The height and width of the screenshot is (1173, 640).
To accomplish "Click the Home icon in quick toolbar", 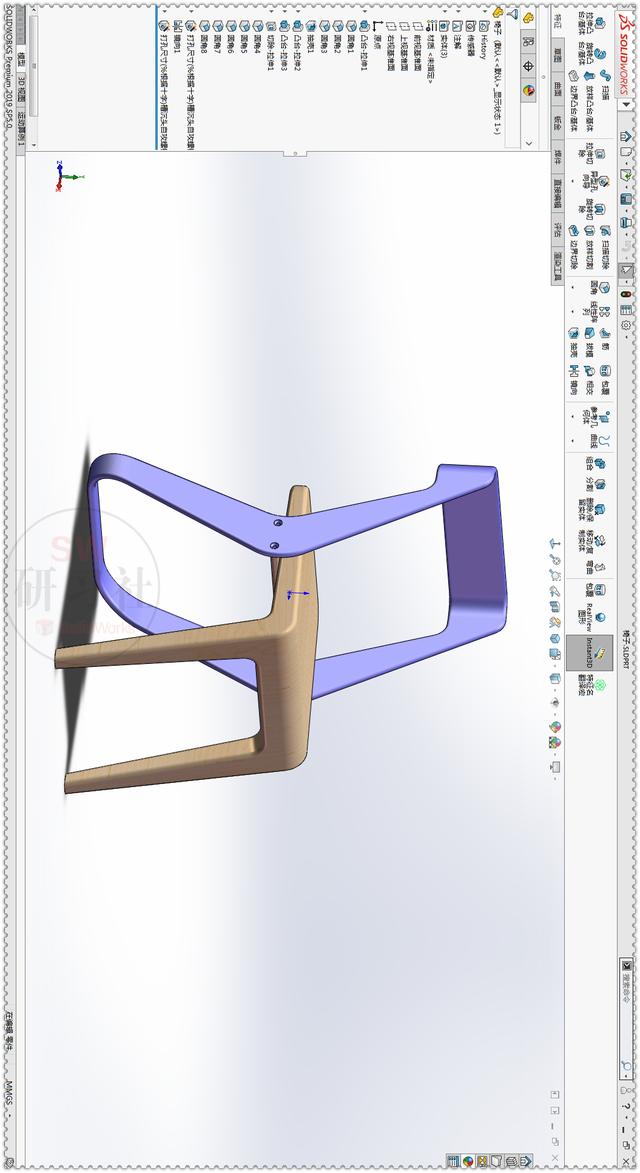I will click(x=626, y=136).
